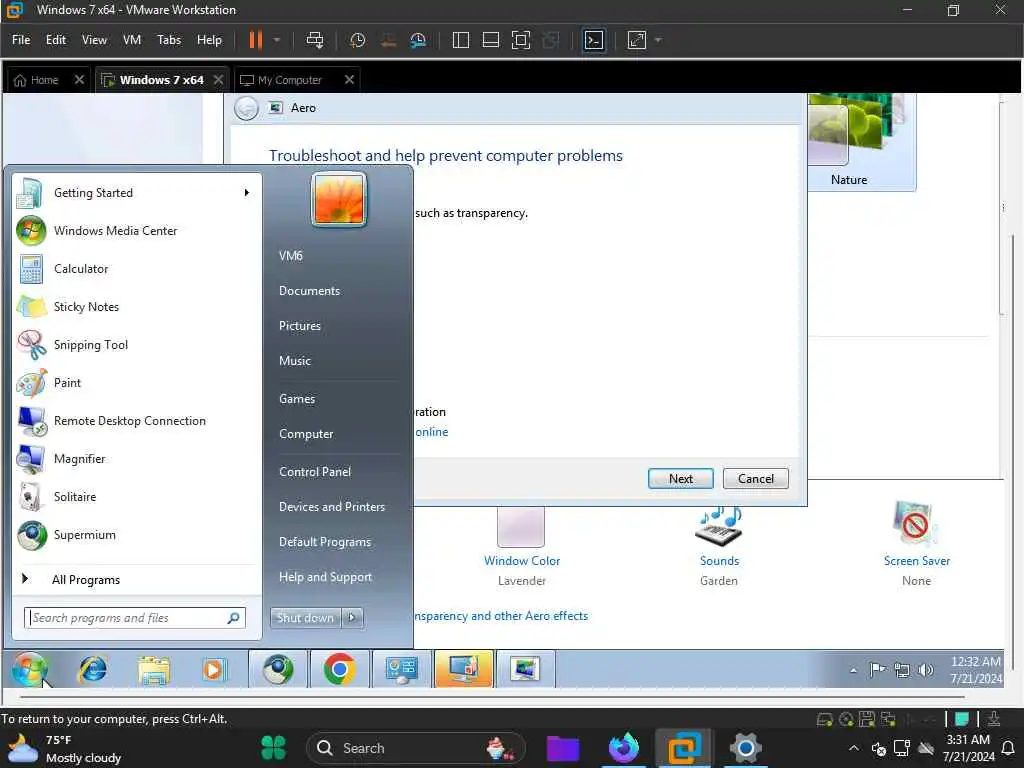Open Windows Explorer on guest taskbar
Screen dimensions: 1024x768
[x=153, y=669]
